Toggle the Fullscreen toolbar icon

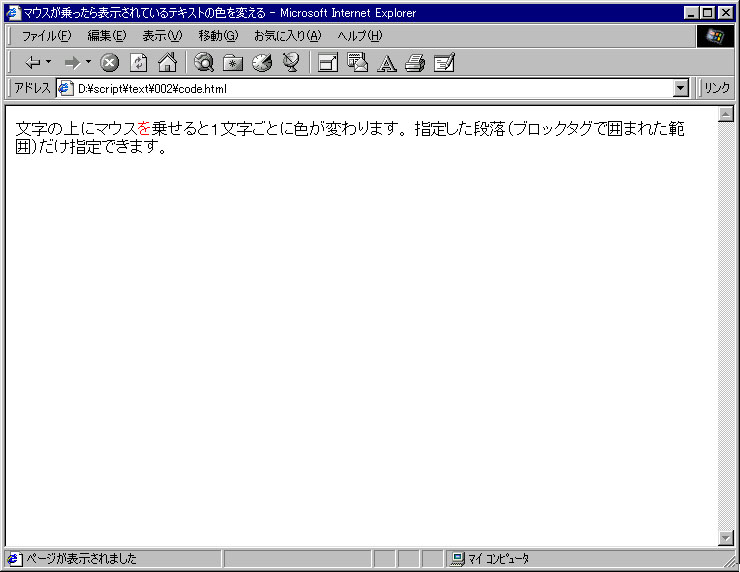[328, 63]
